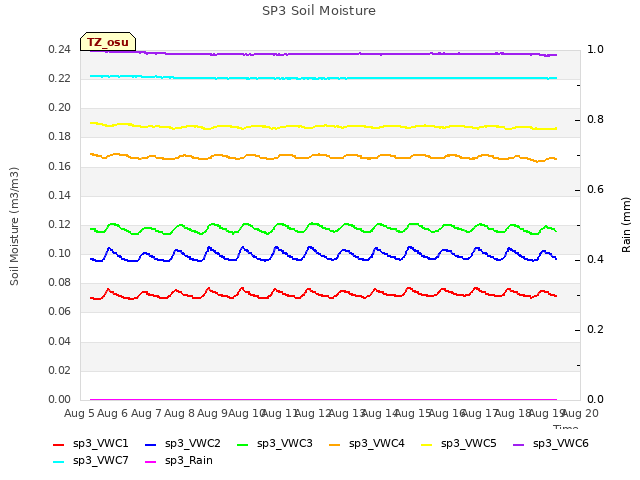
Task: Click the 0.24 left axis tick label
Action: tap(60, 50)
